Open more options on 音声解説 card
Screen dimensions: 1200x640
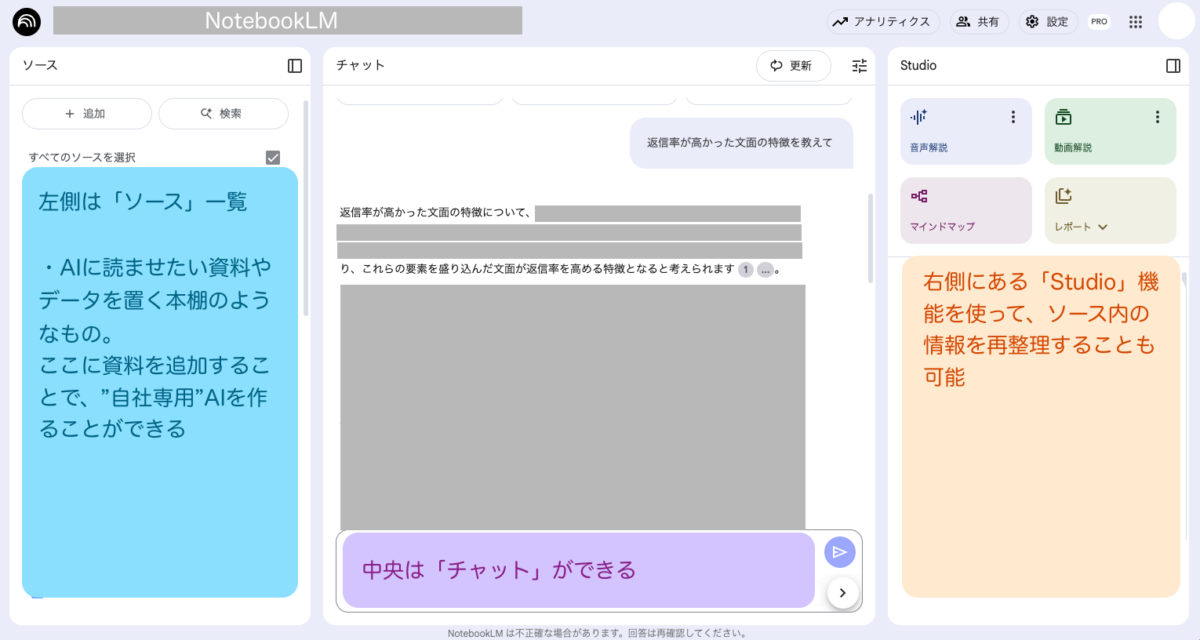[1013, 117]
